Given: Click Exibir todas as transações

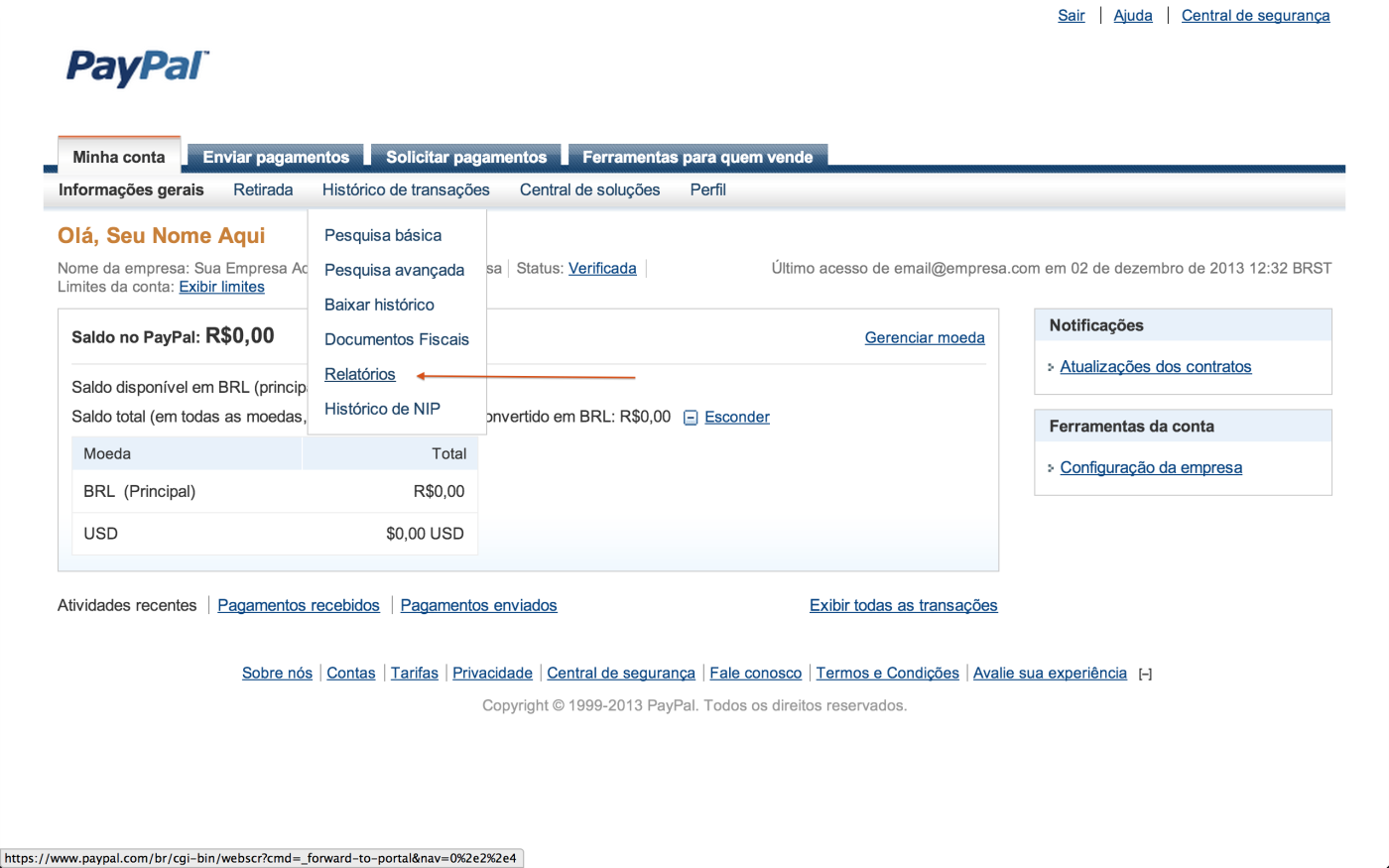Looking at the screenshot, I should (904, 605).
